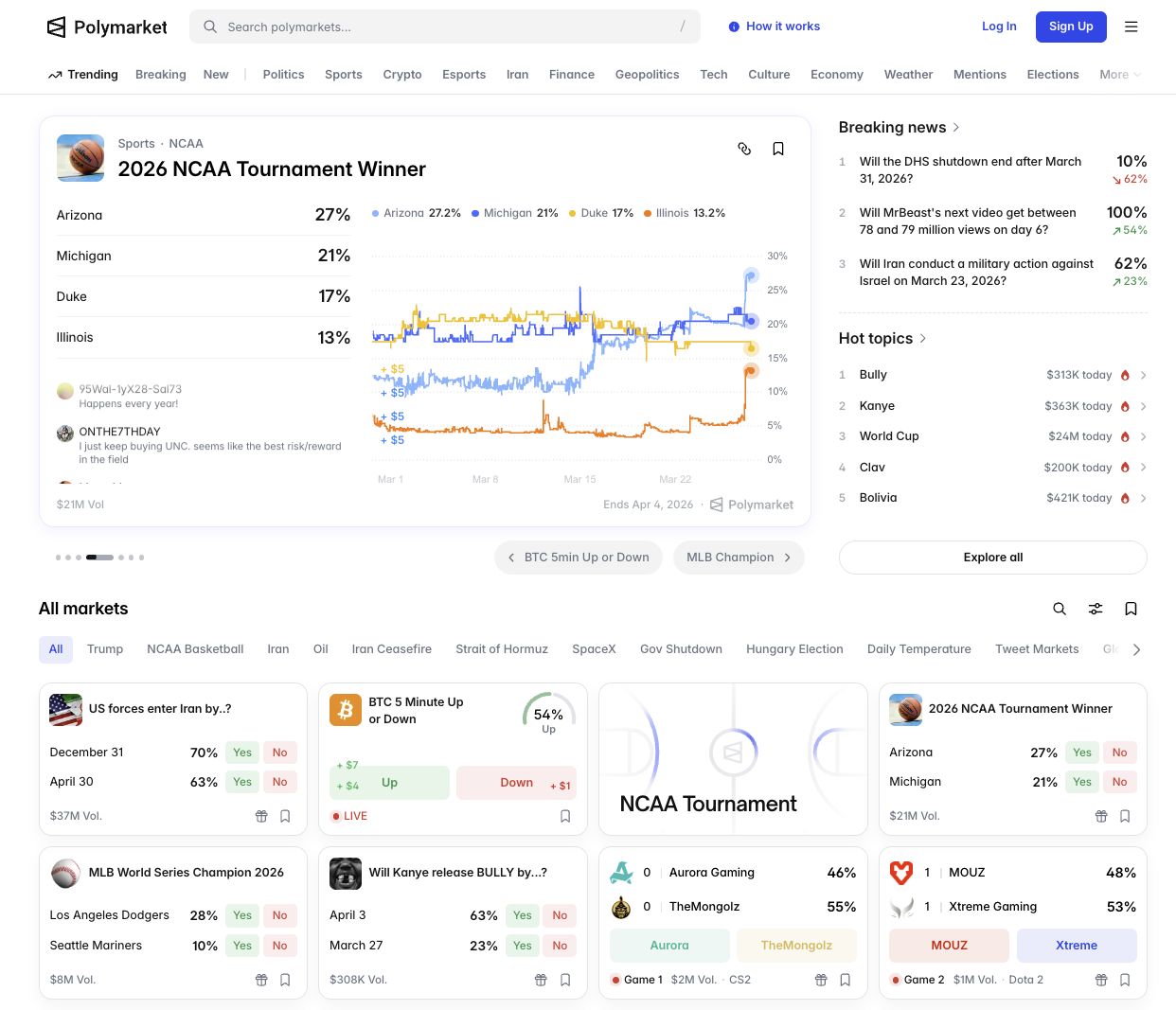Select the NCAA Basketball filter tab
Screen dimensions: 1176x1010
pos(195,649)
